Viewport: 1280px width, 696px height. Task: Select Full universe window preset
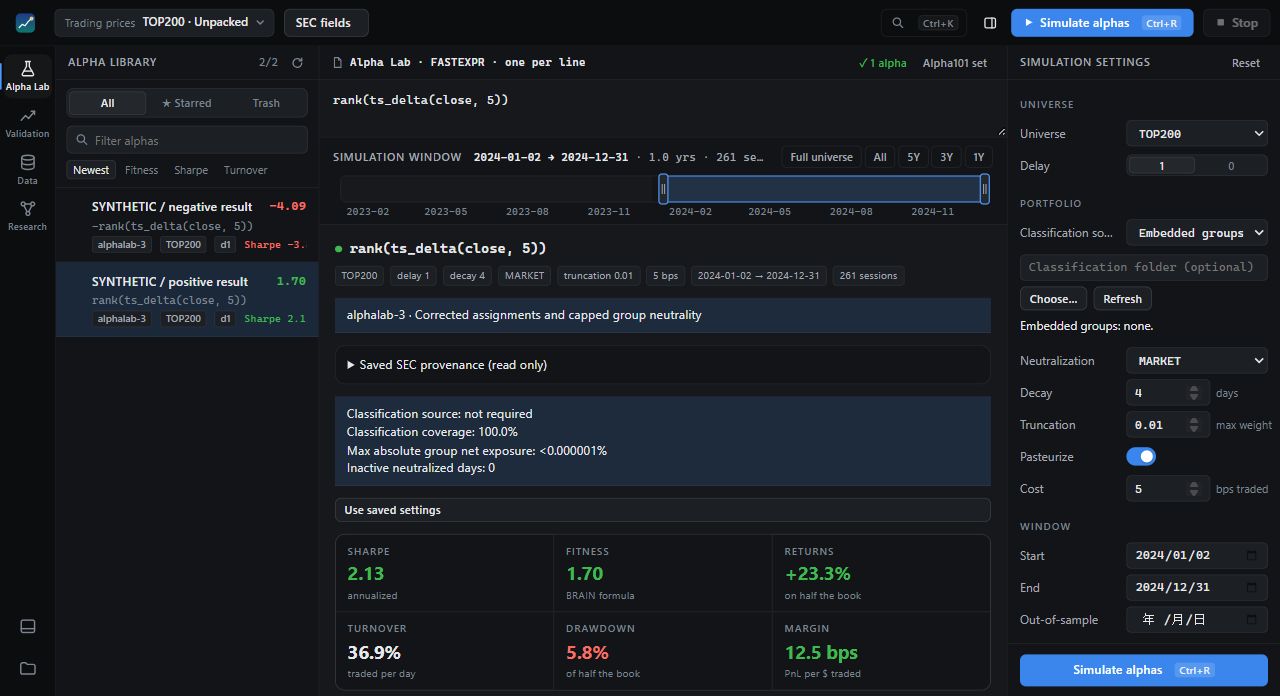[x=821, y=157]
